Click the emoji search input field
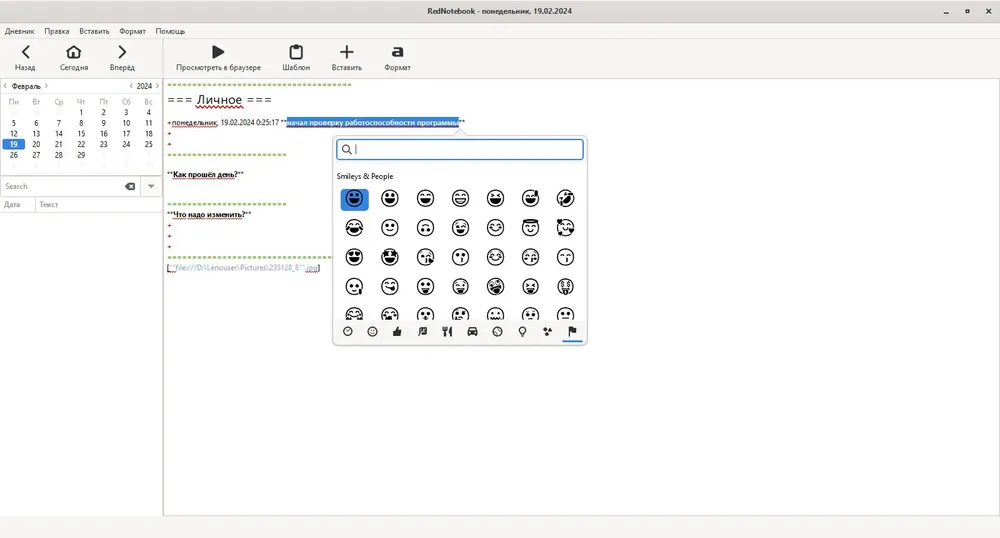This screenshot has height=538, width=1000. [x=460, y=149]
